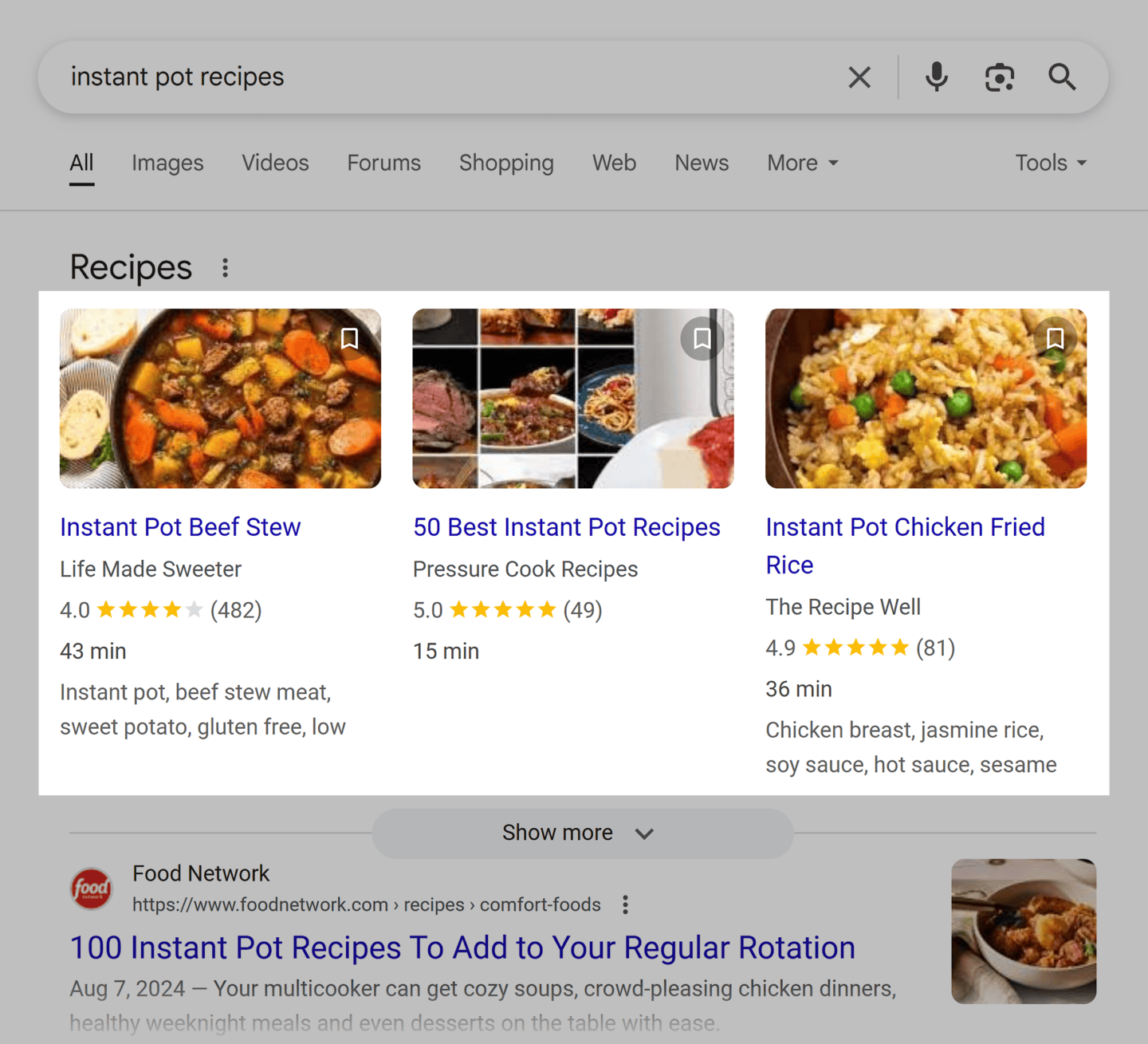Viewport: 1148px width, 1044px height.
Task: Open the Tools dropdown
Action: 1051,163
